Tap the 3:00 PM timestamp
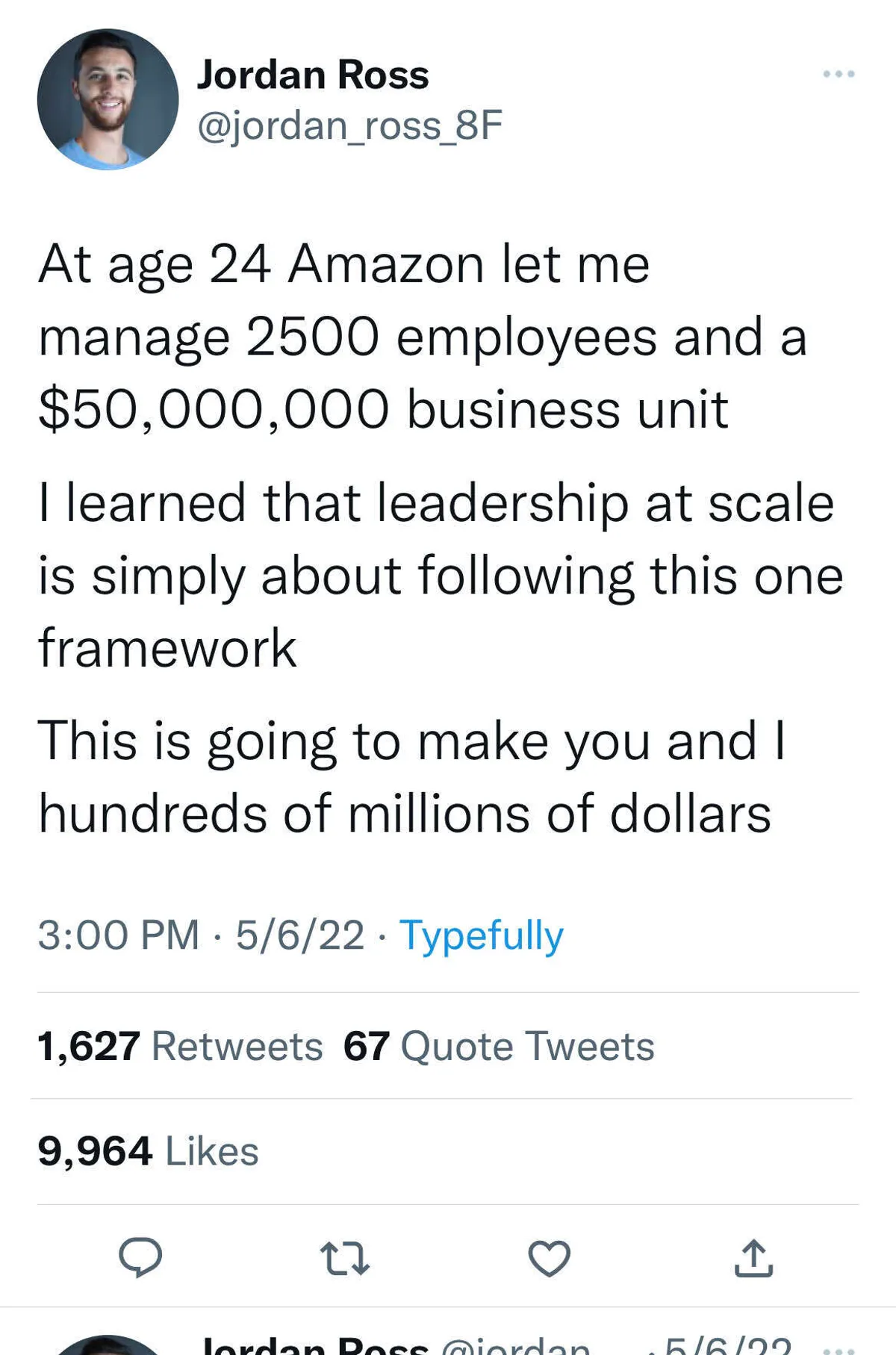Screen dimensions: 896x1355 (x=119, y=935)
